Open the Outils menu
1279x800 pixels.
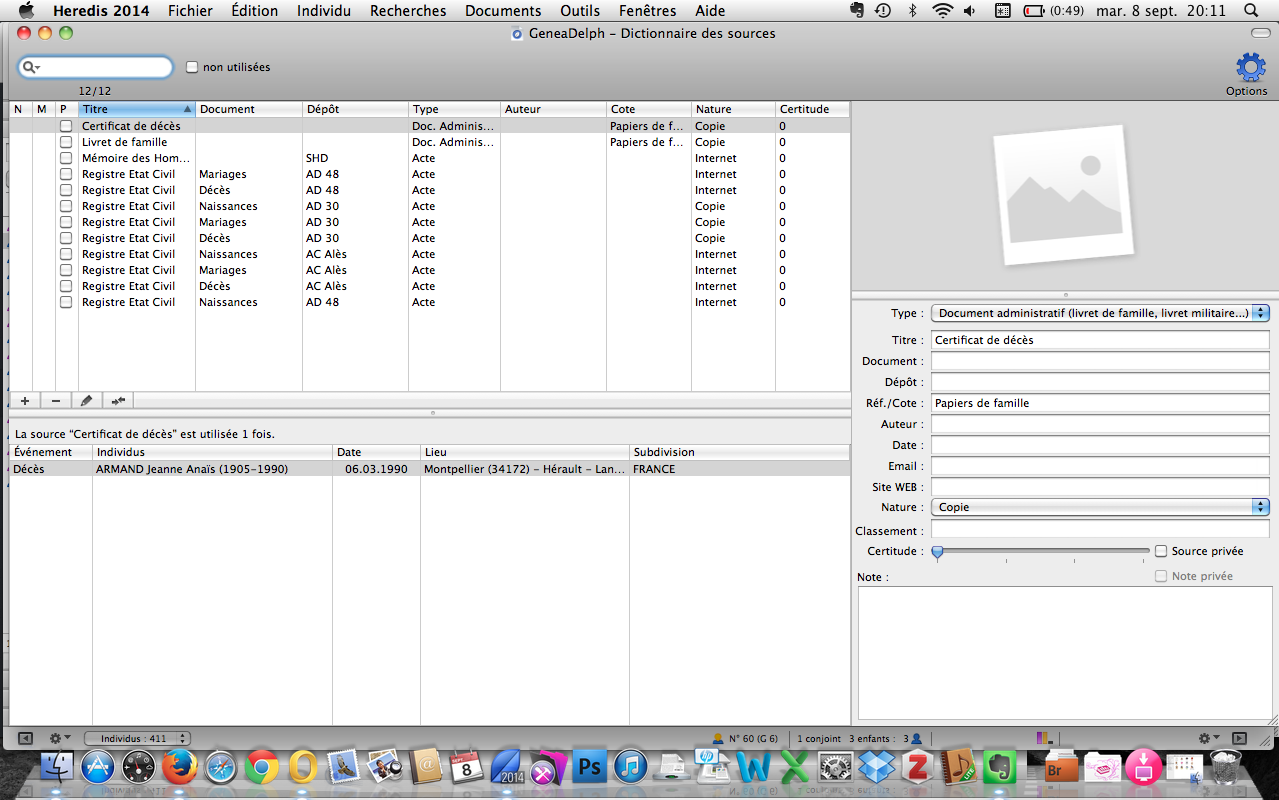pyautogui.click(x=580, y=11)
